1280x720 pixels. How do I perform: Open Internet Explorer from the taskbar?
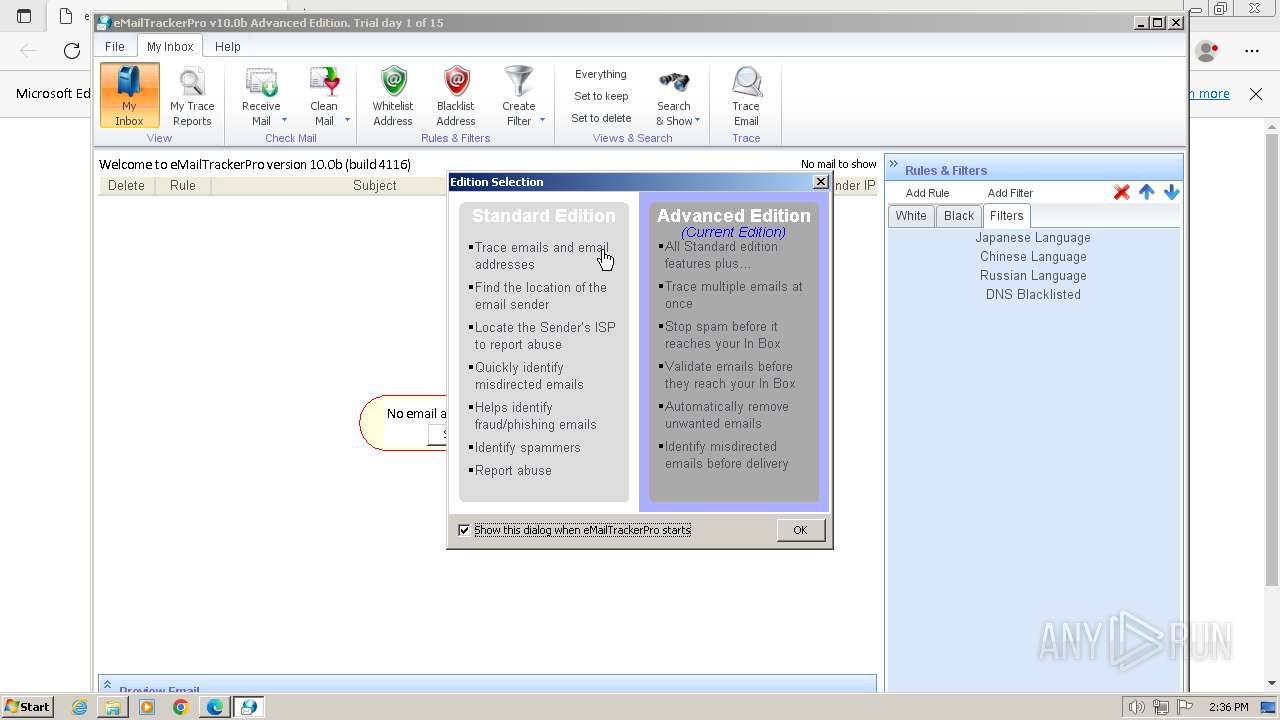point(80,707)
